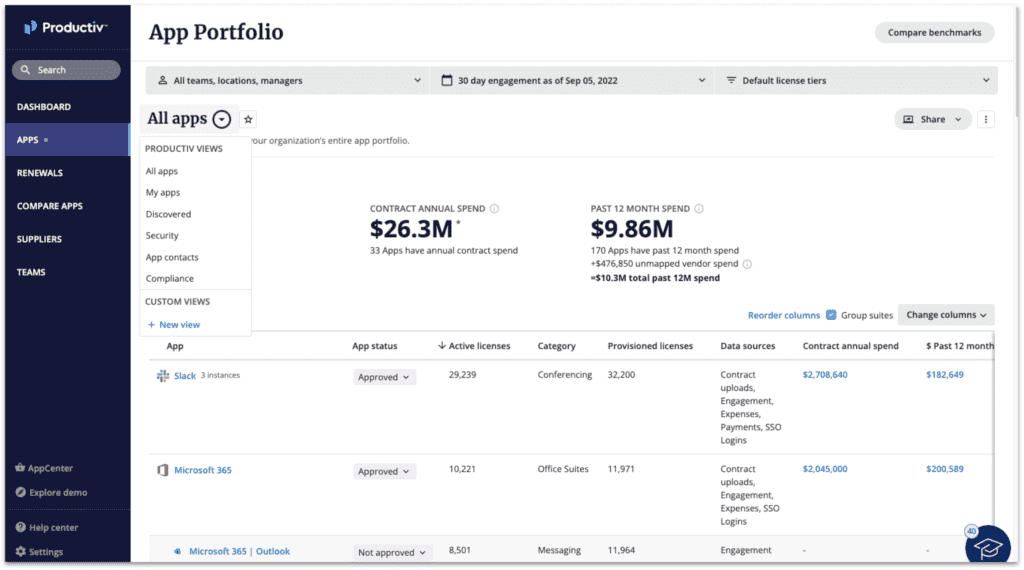Collapse the All apps view selector arrow
Screen dimensions: 1024x570
[222, 119]
